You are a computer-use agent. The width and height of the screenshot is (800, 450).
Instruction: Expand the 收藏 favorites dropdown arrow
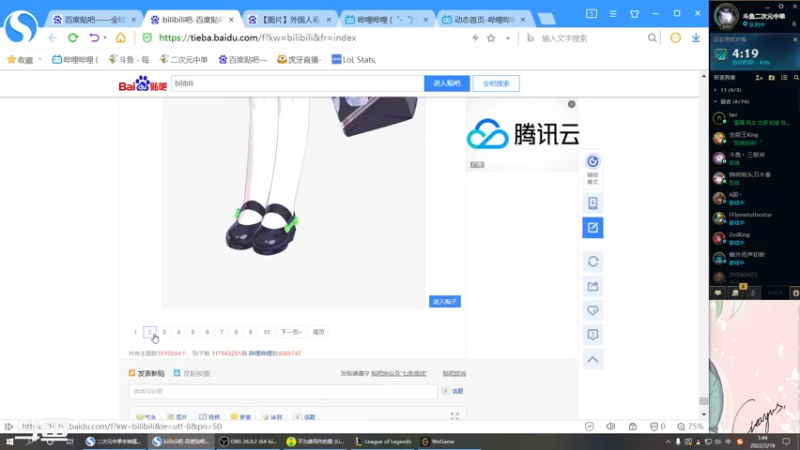click(40, 59)
